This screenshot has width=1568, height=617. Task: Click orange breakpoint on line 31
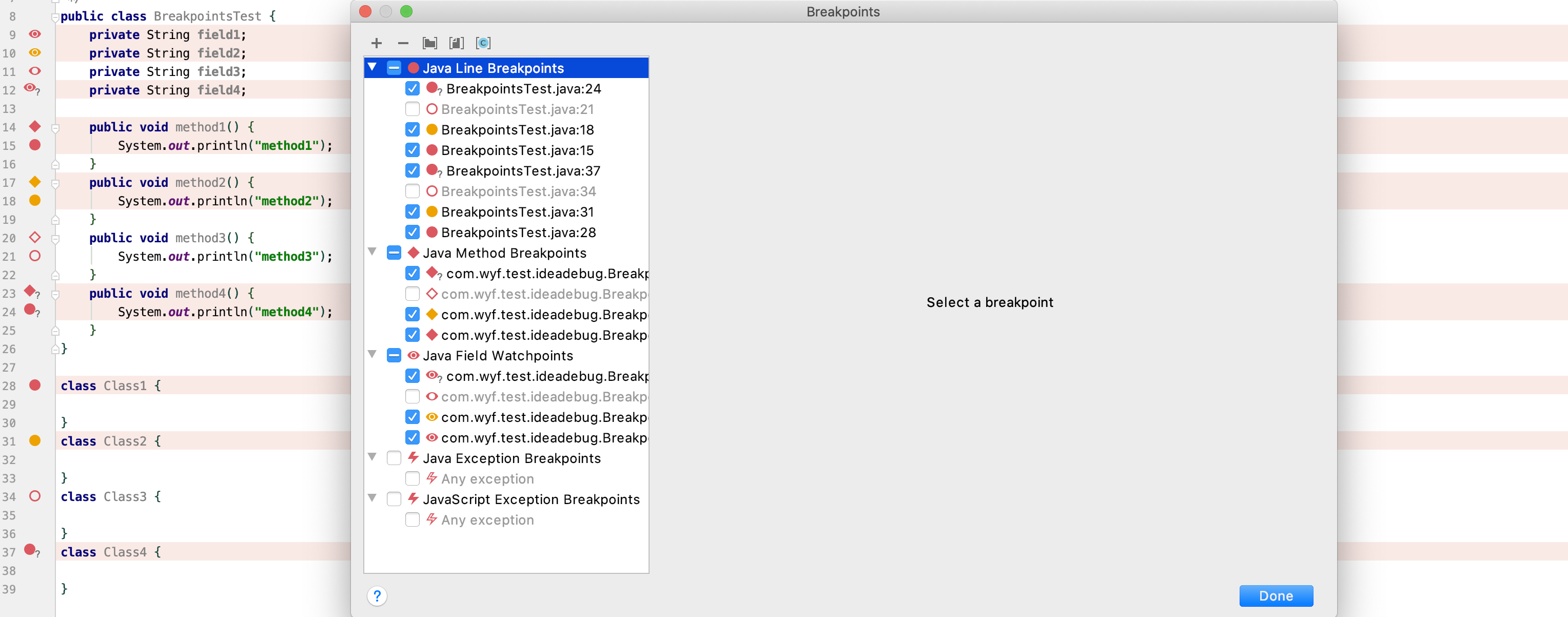(x=35, y=440)
